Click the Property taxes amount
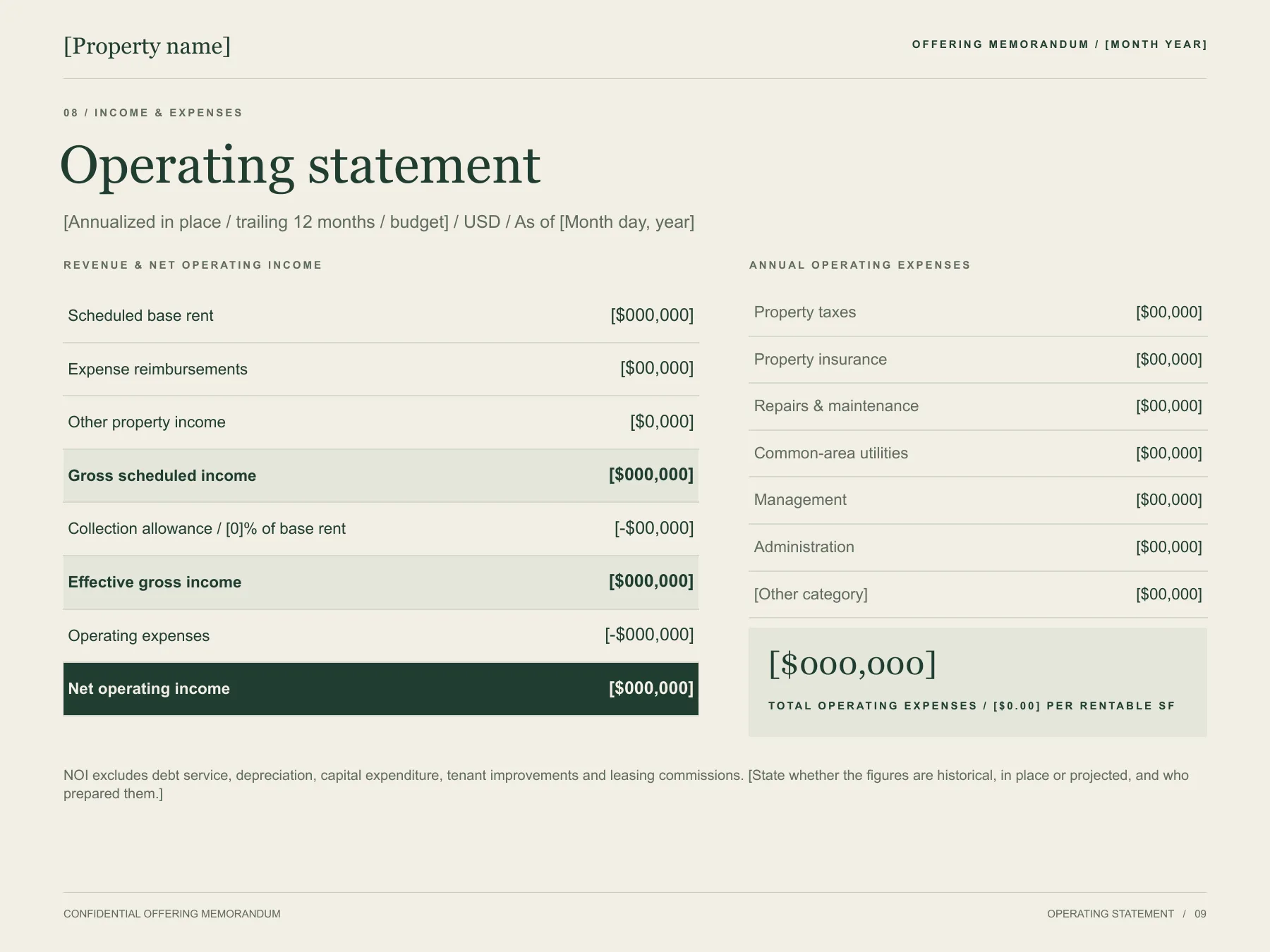The height and width of the screenshot is (952, 1270). pyautogui.click(x=1169, y=312)
